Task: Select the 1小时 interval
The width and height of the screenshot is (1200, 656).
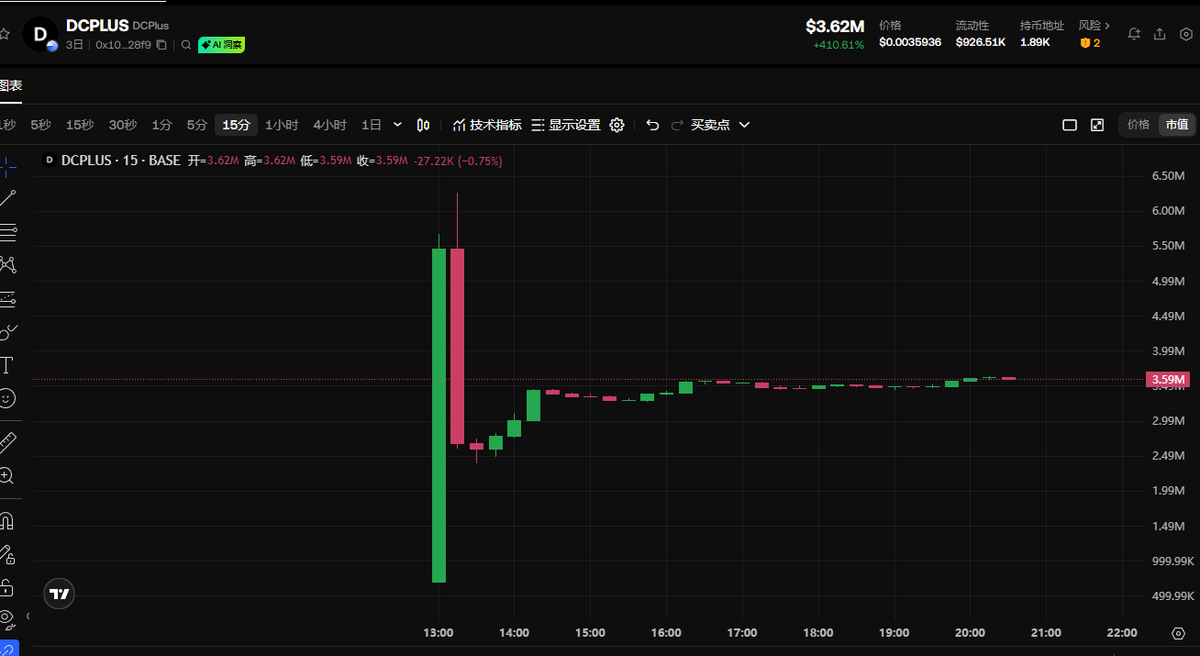Action: (282, 125)
